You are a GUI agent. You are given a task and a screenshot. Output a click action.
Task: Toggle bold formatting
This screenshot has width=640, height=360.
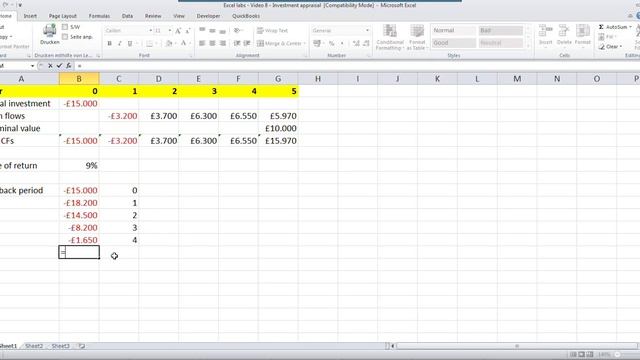[x=109, y=43]
